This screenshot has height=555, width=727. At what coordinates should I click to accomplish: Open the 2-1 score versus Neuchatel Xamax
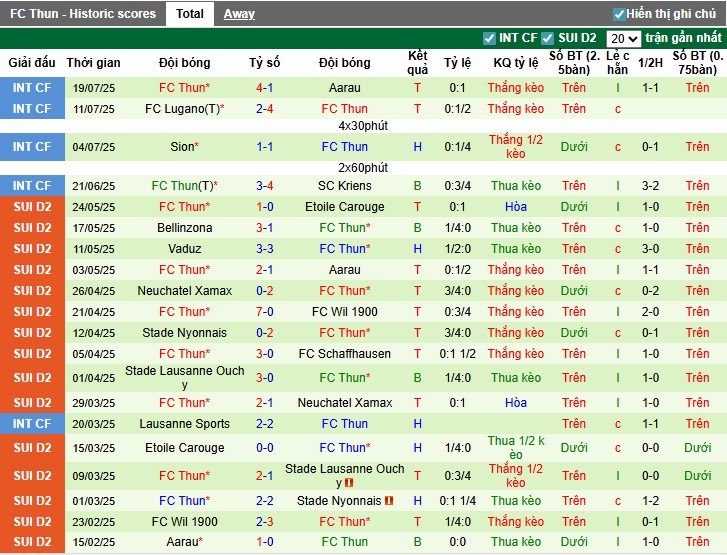pos(264,403)
